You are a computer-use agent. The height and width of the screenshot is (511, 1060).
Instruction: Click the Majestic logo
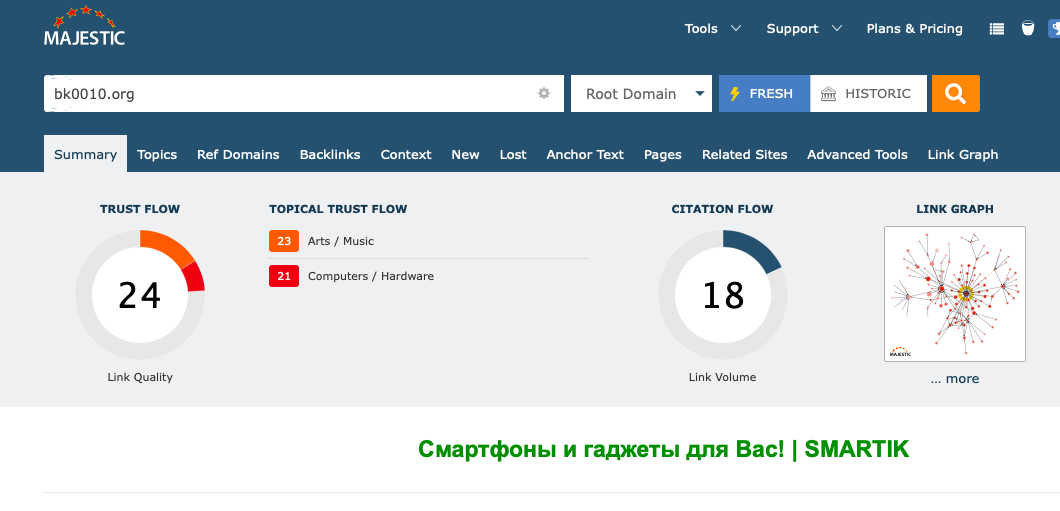click(x=85, y=26)
